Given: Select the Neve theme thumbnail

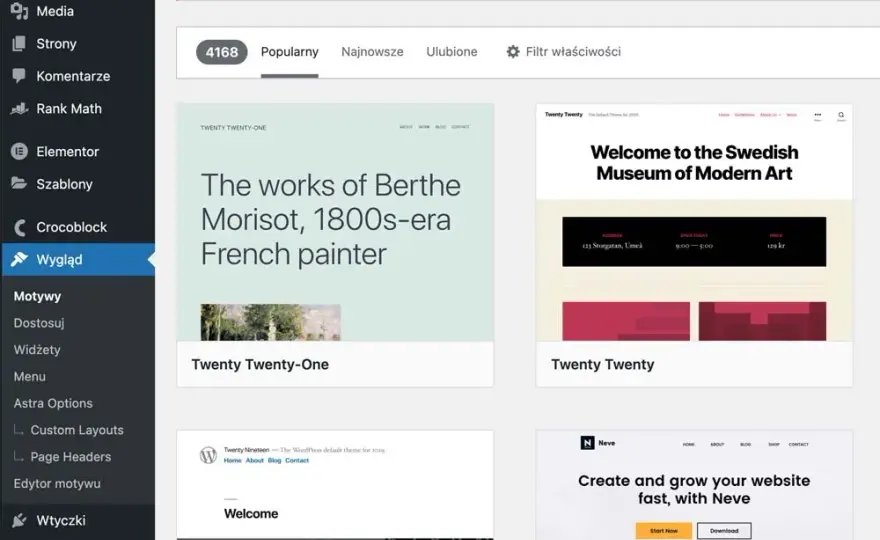Looking at the screenshot, I should tap(694, 486).
